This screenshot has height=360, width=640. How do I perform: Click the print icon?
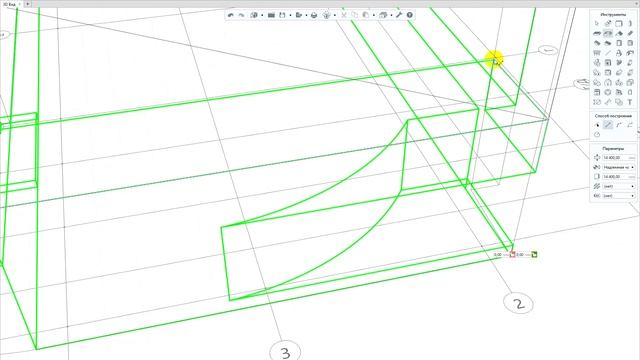click(x=314, y=15)
